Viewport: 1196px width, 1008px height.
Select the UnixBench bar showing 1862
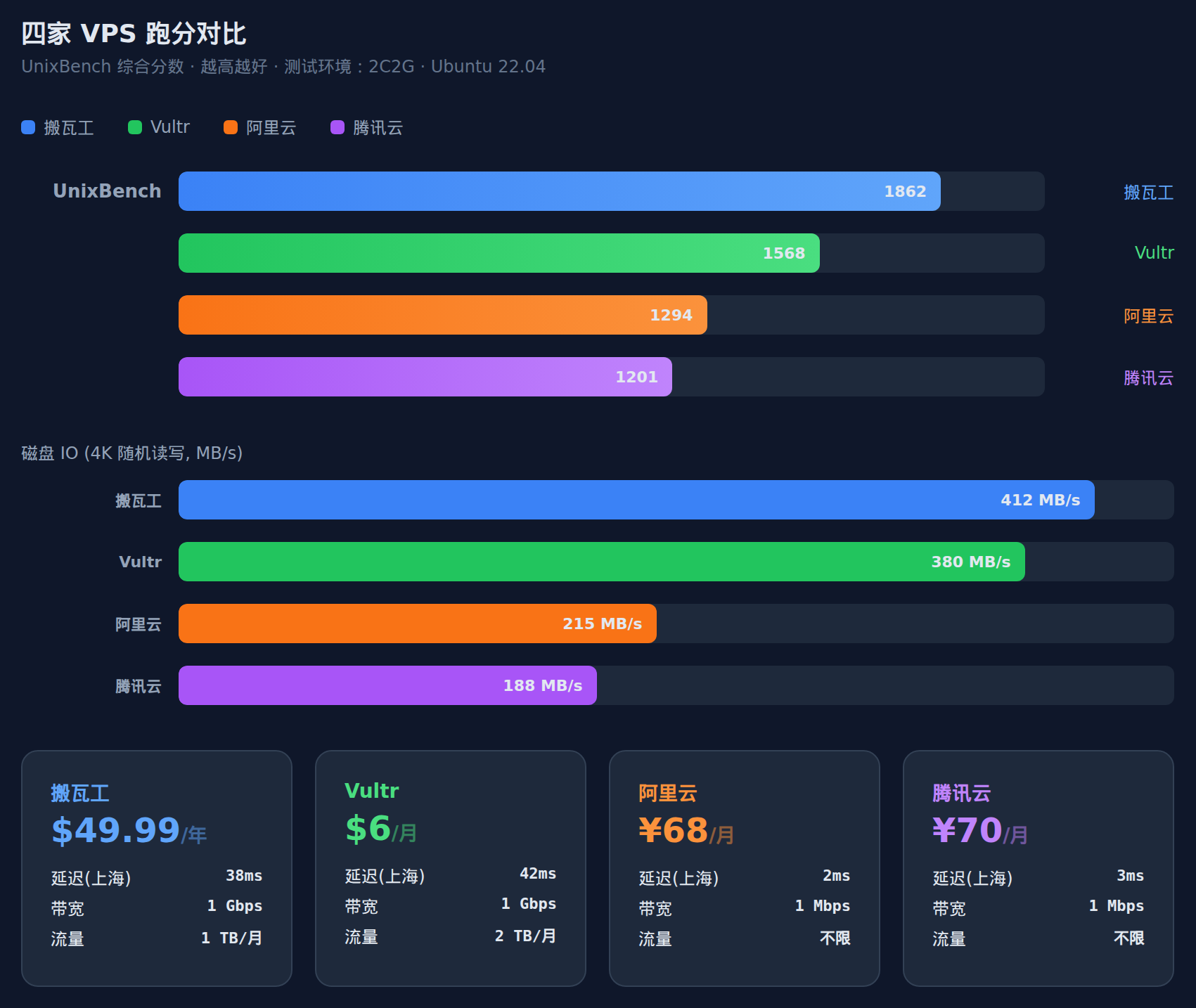point(560,191)
